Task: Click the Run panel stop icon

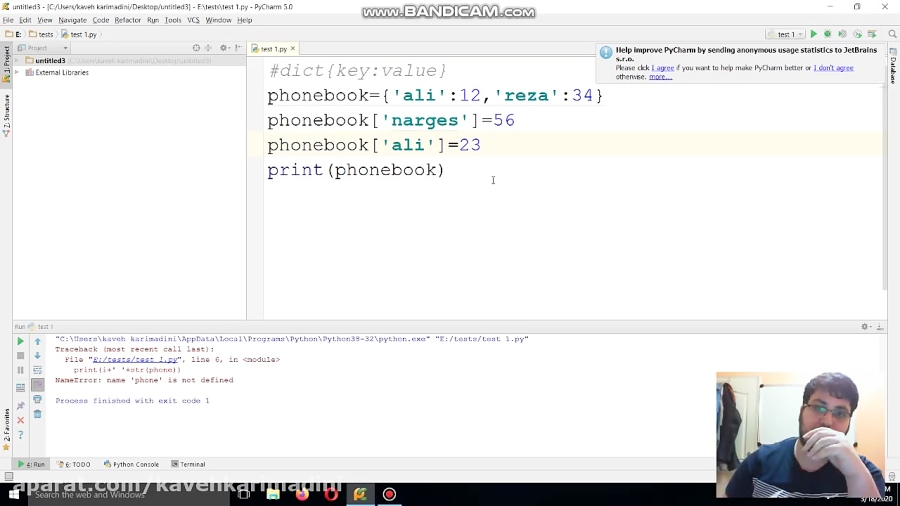Action: 20,356
